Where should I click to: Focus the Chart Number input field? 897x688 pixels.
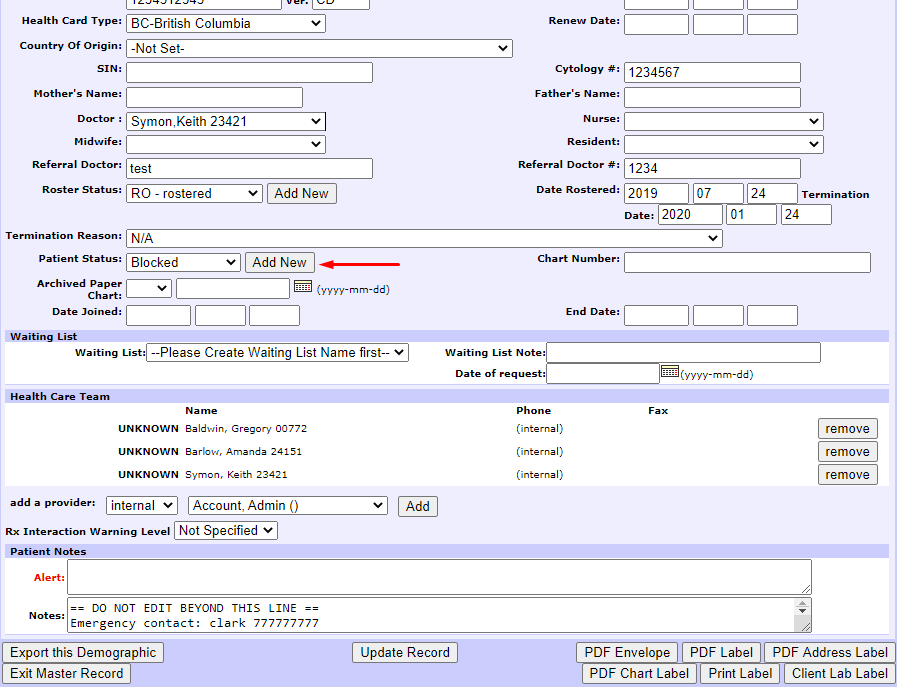746,262
